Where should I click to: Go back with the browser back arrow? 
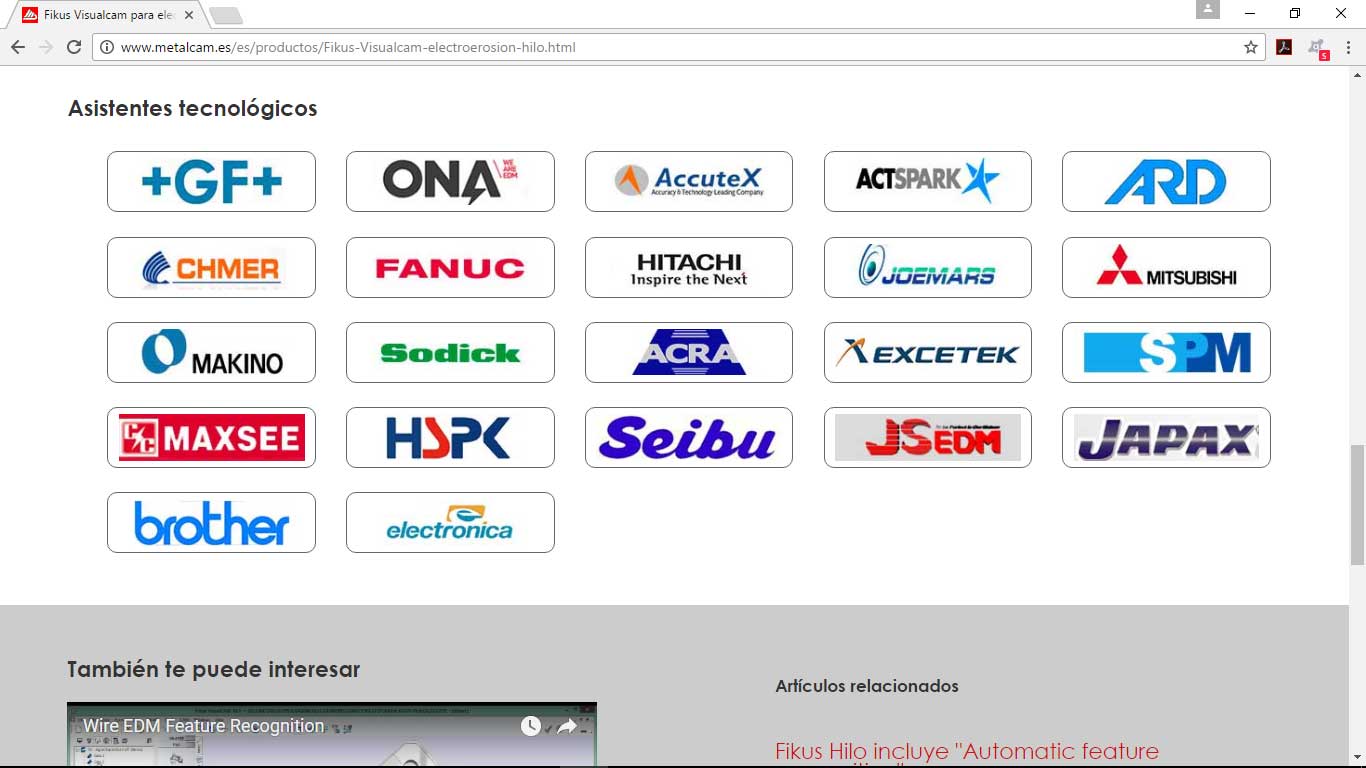click(17, 47)
